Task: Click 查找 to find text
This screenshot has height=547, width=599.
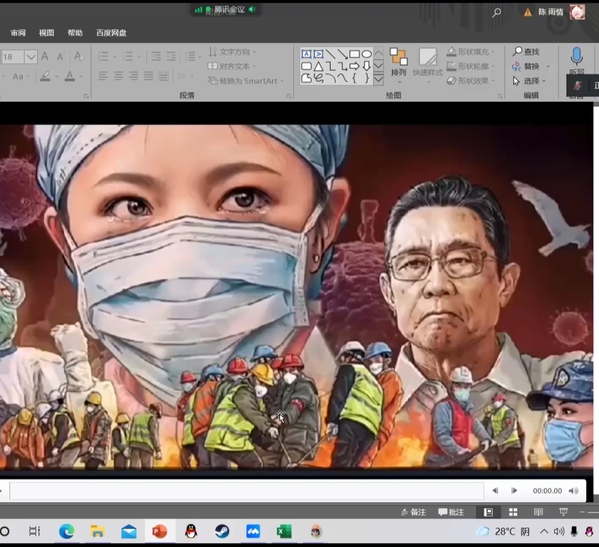Action: (x=526, y=51)
